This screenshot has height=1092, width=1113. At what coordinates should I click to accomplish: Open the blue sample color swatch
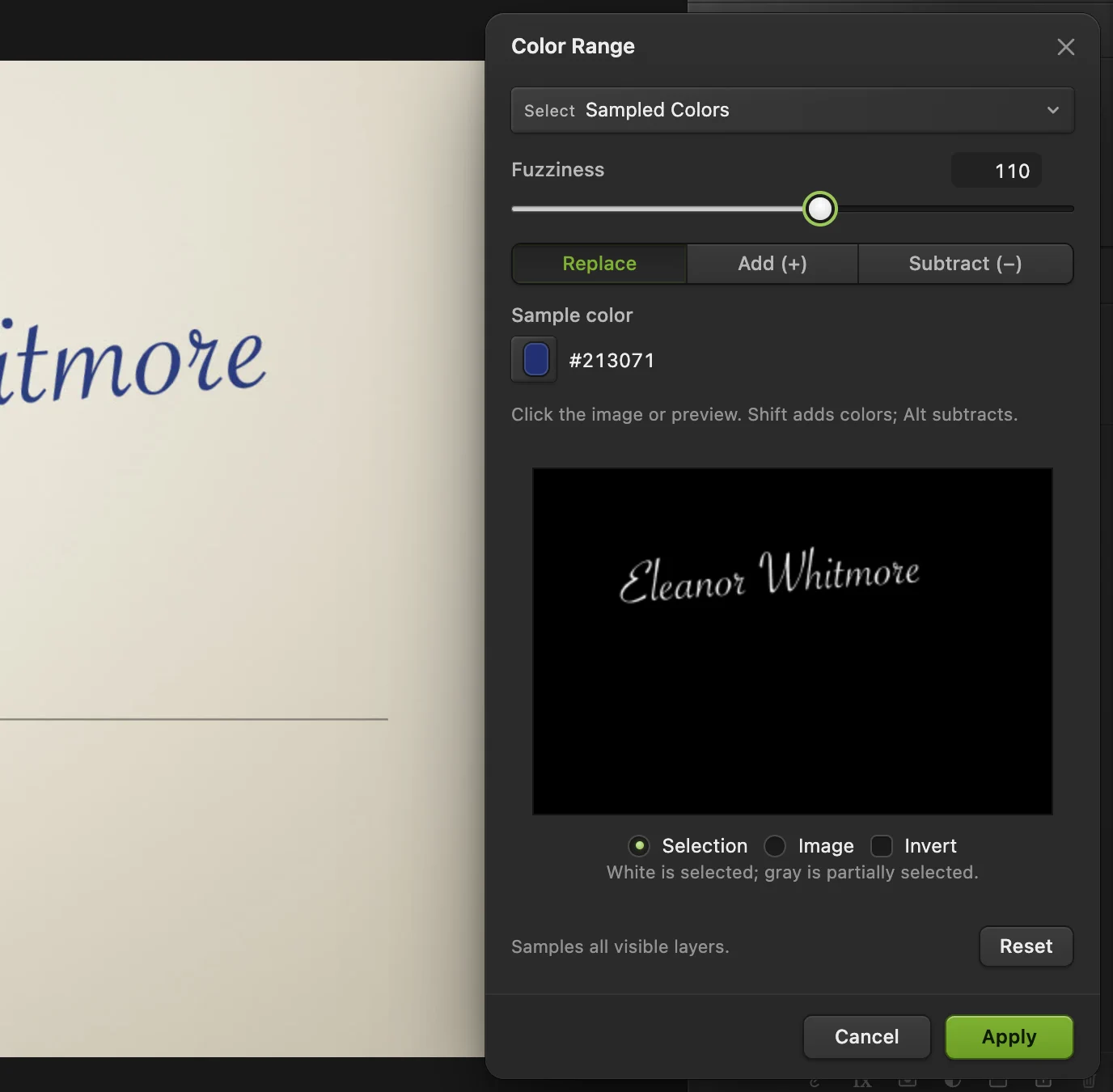click(535, 359)
